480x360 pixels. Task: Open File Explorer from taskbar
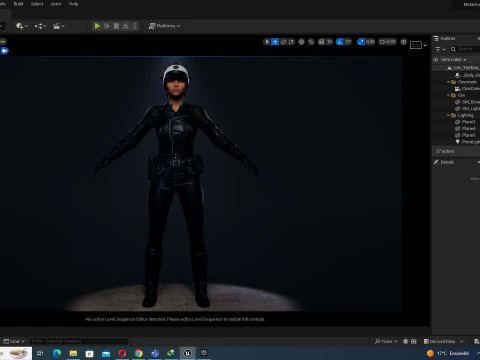point(73,353)
